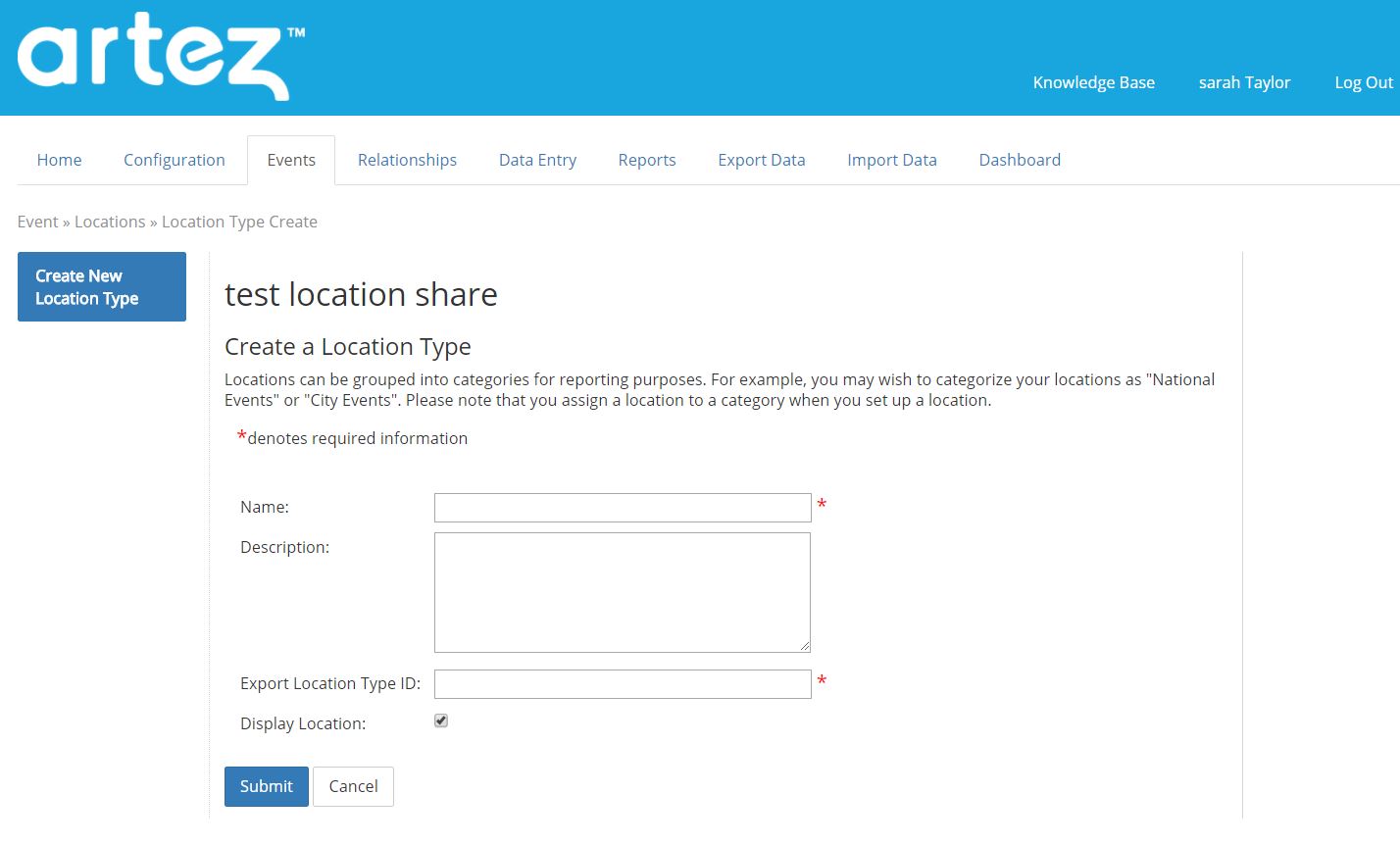Uncheck the Display Location checkbox
Viewport: 1400px width, 844px height.
point(441,721)
